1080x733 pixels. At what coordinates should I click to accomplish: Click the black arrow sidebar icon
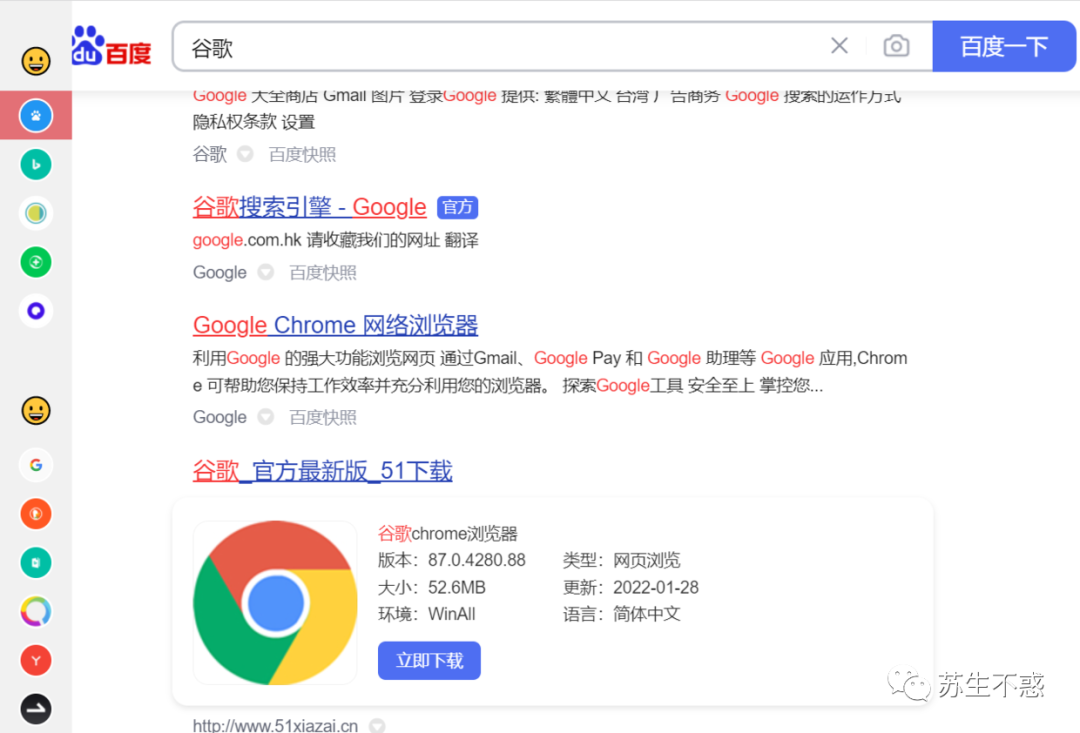36,709
